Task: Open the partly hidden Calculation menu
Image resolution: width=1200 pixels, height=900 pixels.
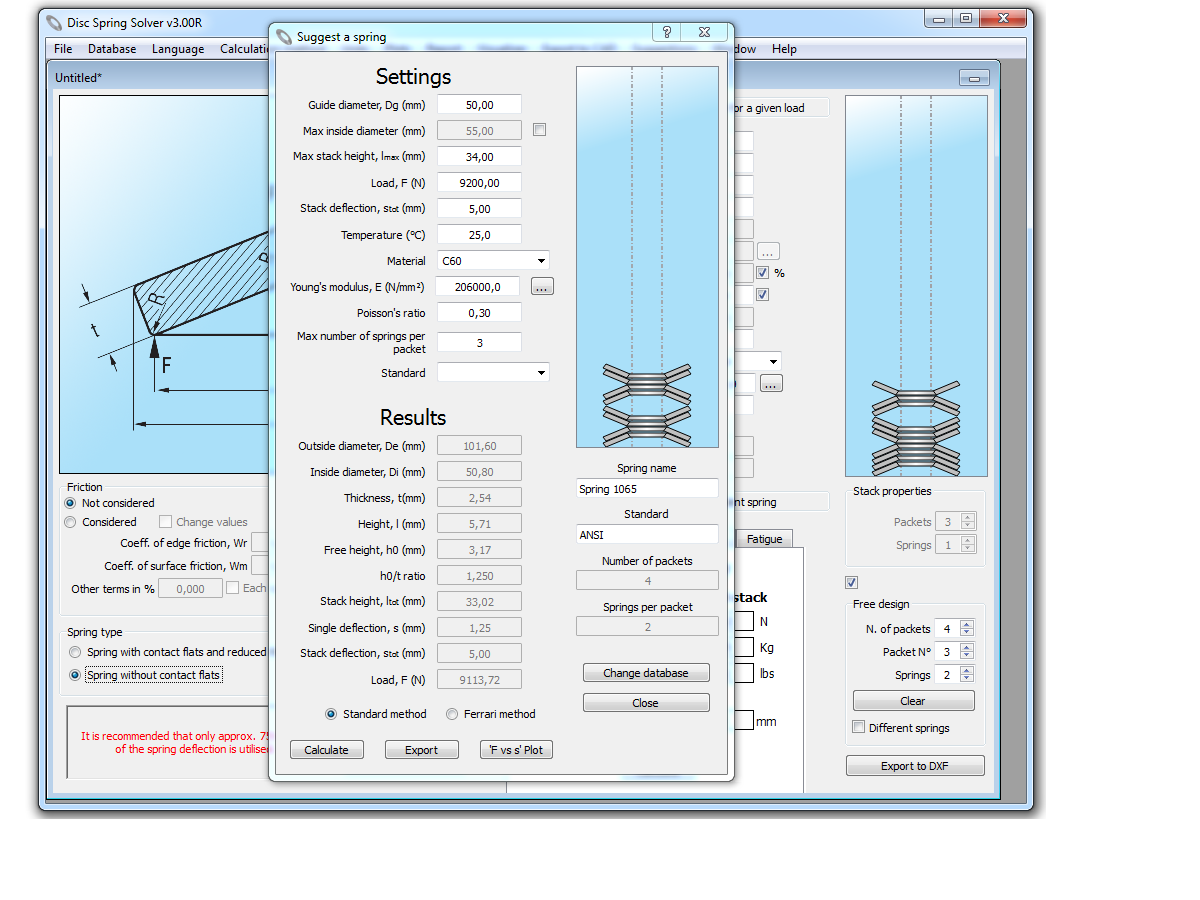Action: coord(243,49)
